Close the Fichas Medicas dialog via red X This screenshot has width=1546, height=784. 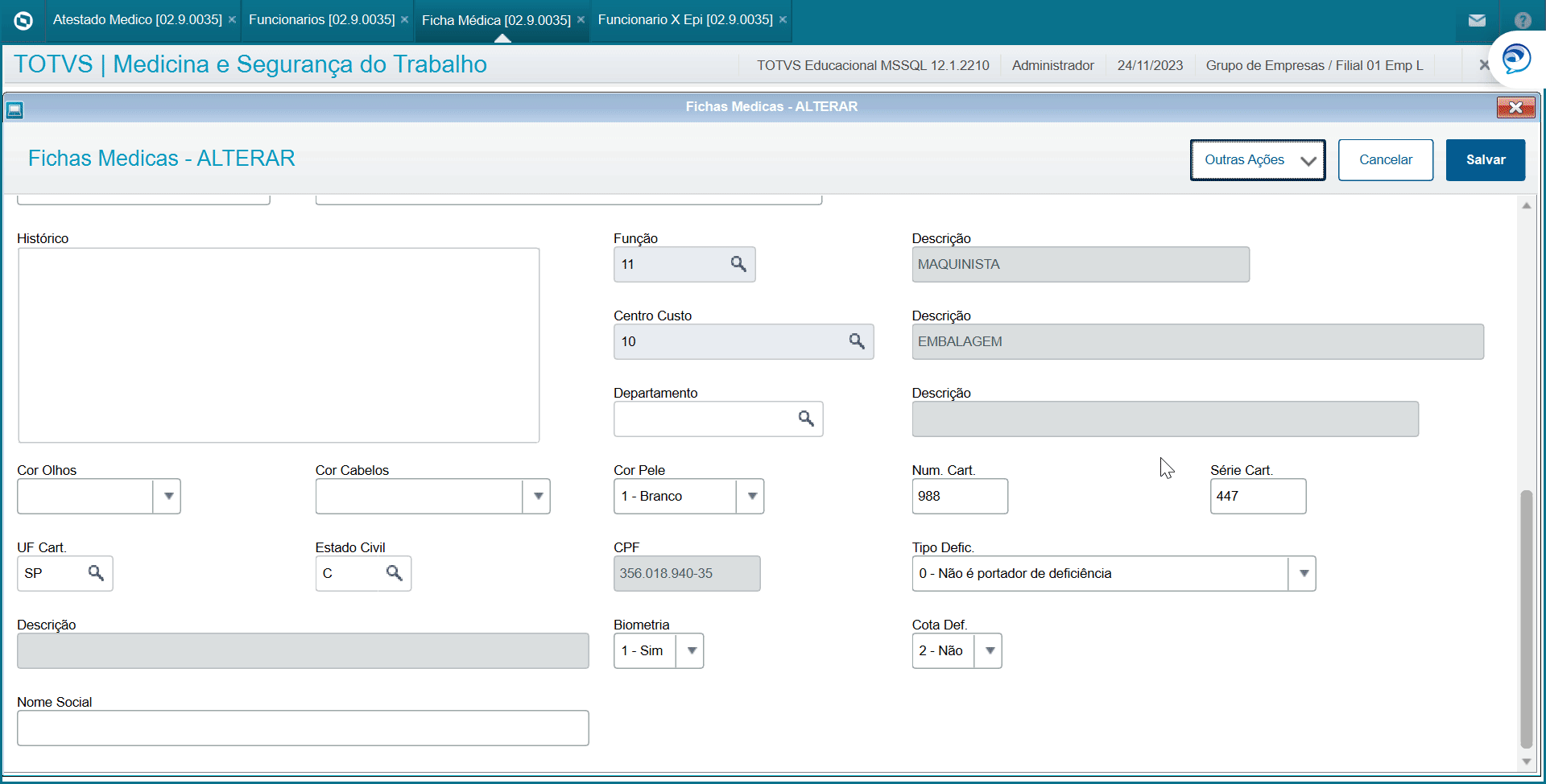(x=1516, y=107)
